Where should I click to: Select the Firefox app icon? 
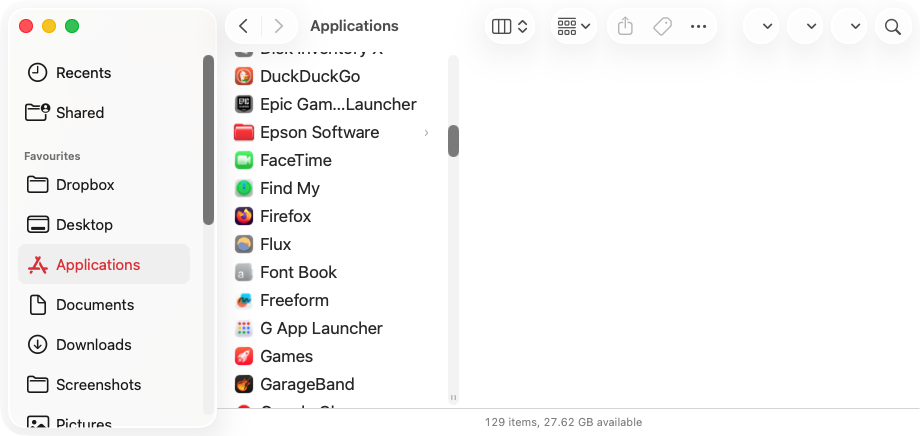click(x=243, y=217)
